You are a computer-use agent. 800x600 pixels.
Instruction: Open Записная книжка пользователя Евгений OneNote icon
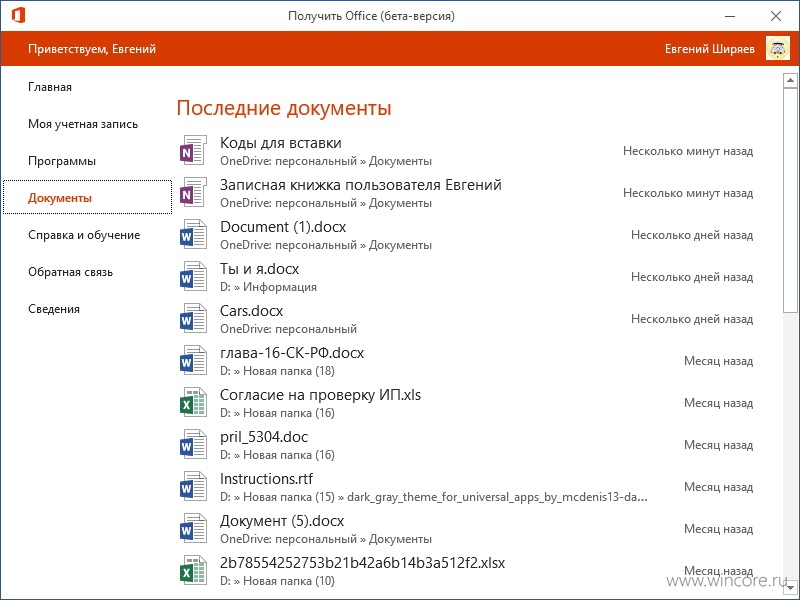[x=193, y=192]
